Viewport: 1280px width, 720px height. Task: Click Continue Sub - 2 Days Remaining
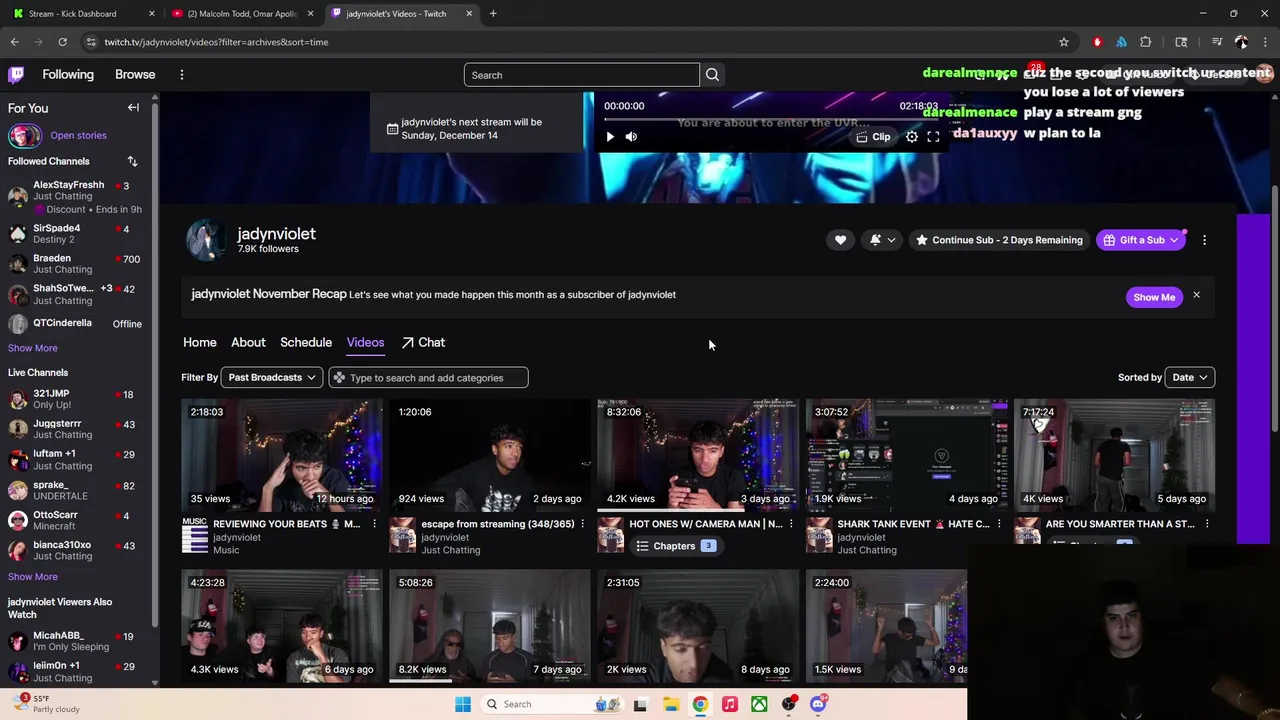tap(998, 240)
